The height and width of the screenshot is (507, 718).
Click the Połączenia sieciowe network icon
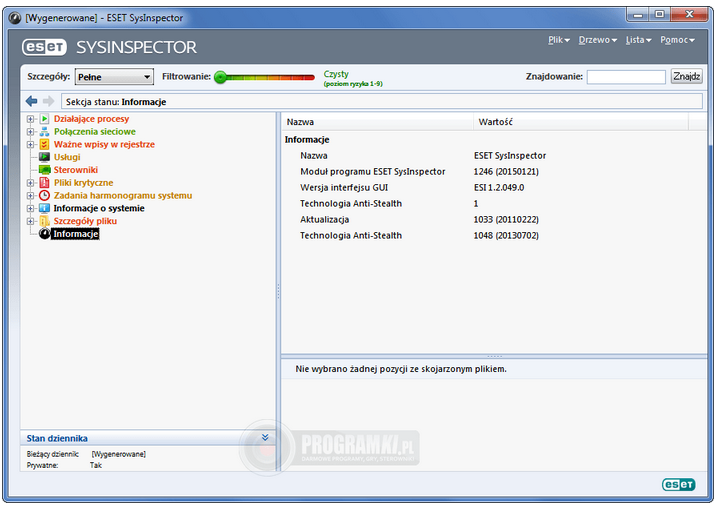point(44,132)
